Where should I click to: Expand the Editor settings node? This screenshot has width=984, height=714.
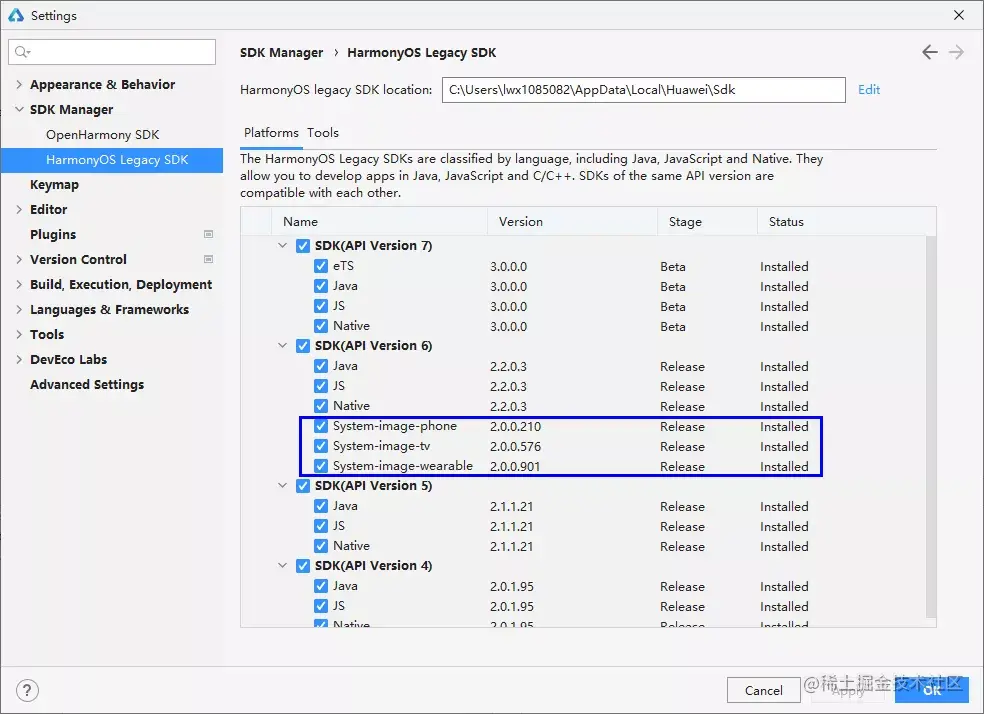click(19, 210)
